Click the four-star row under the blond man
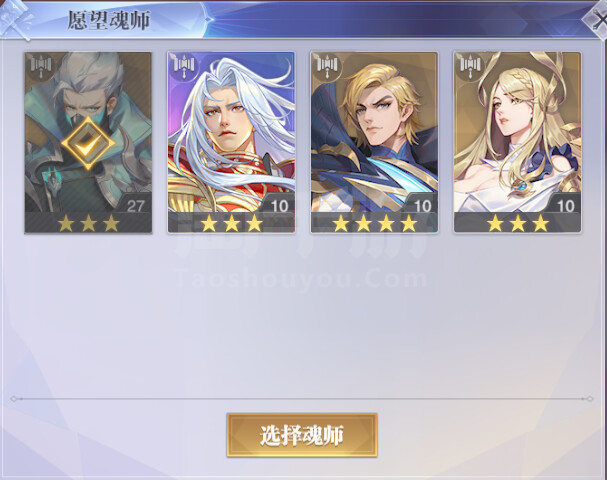The image size is (607, 480). pyautogui.click(x=375, y=223)
